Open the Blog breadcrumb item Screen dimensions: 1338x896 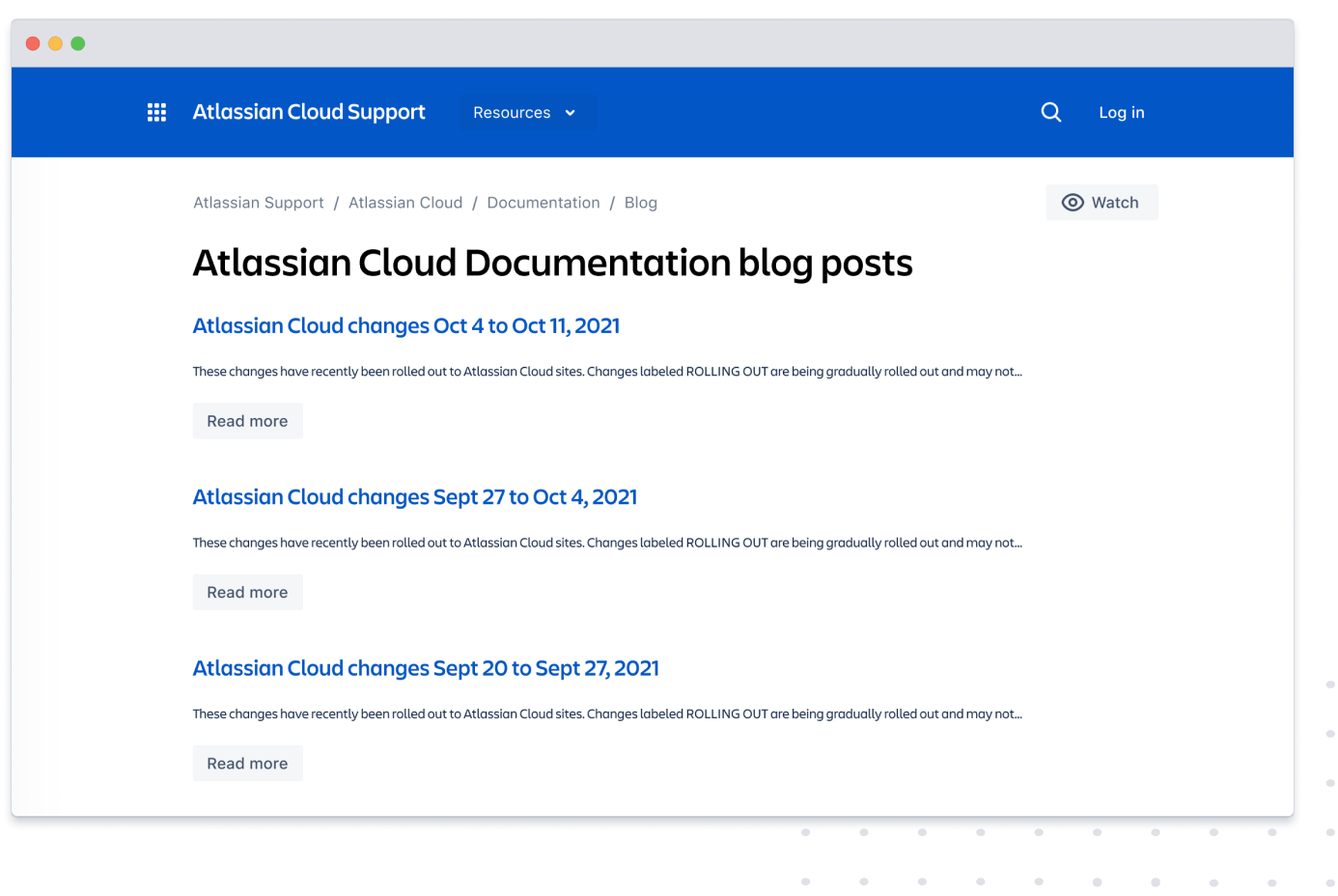[640, 202]
